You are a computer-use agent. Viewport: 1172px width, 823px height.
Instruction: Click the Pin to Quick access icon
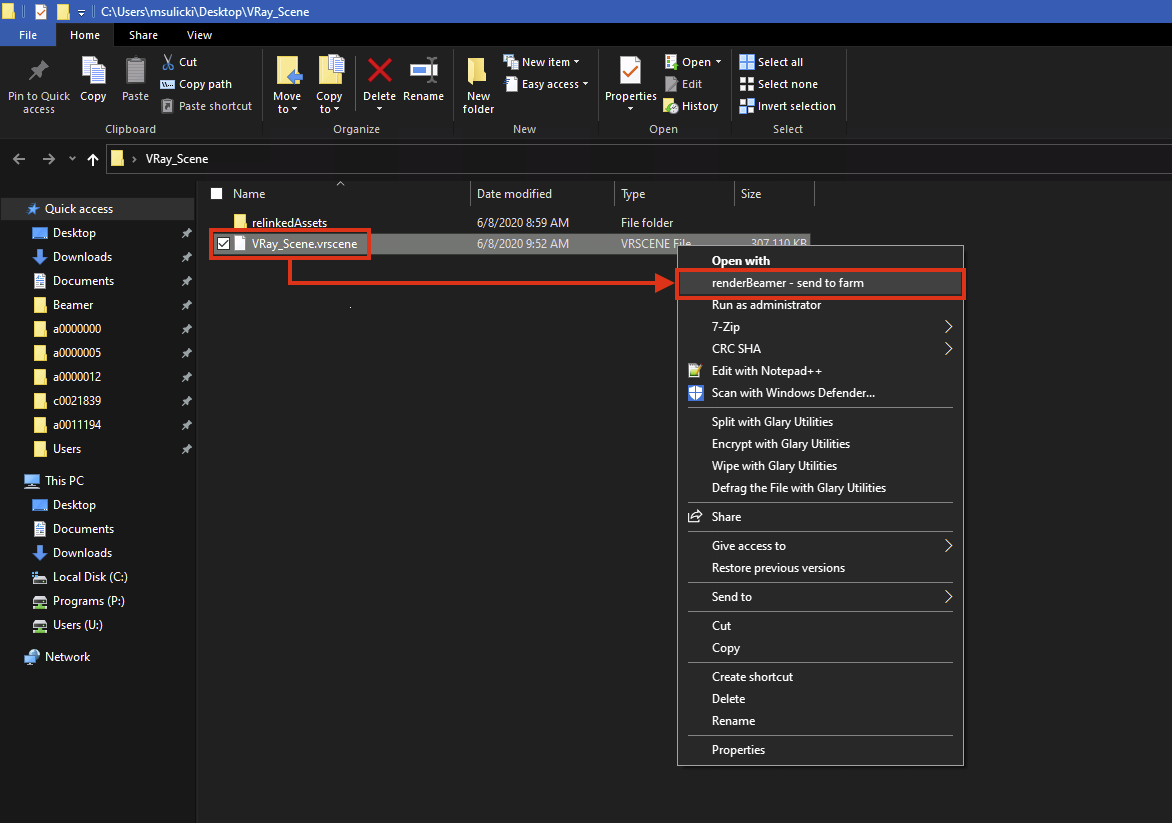point(39,71)
